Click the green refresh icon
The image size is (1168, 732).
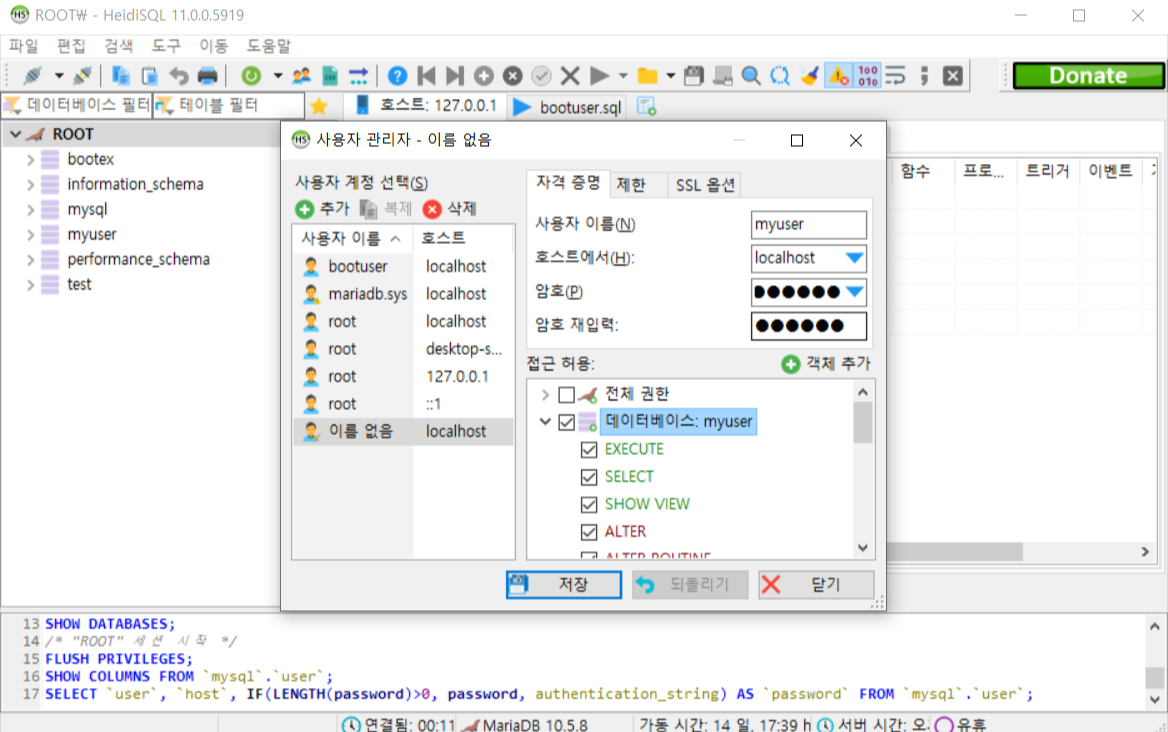[x=251, y=75]
